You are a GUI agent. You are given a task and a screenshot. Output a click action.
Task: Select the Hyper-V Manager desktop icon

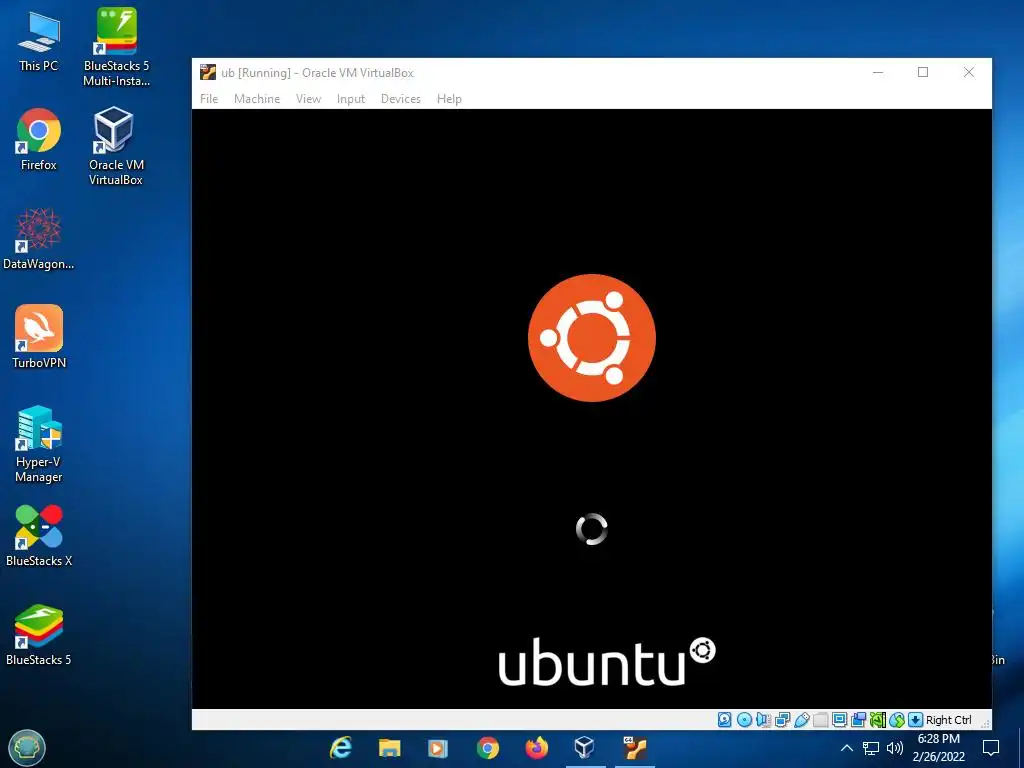39,444
